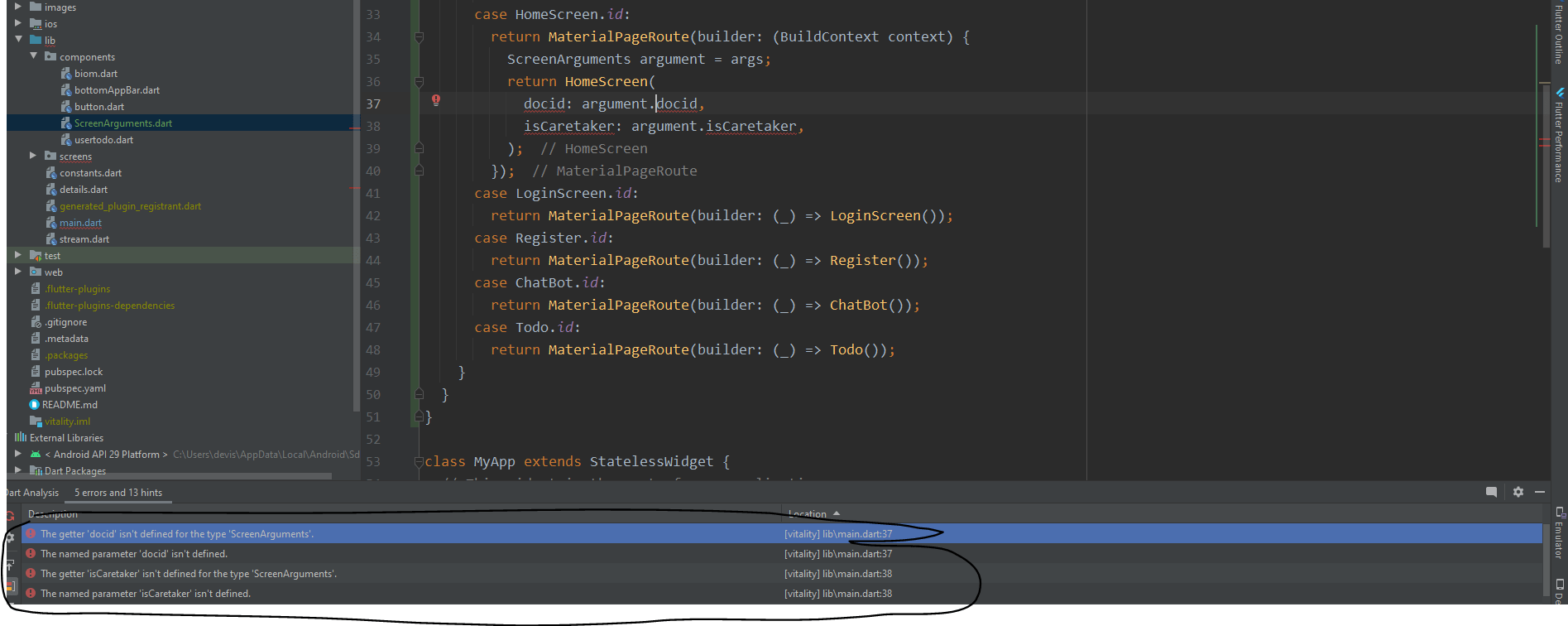The height and width of the screenshot is (626, 1568).
Task: Click the red error bulb on line 37
Action: click(436, 100)
